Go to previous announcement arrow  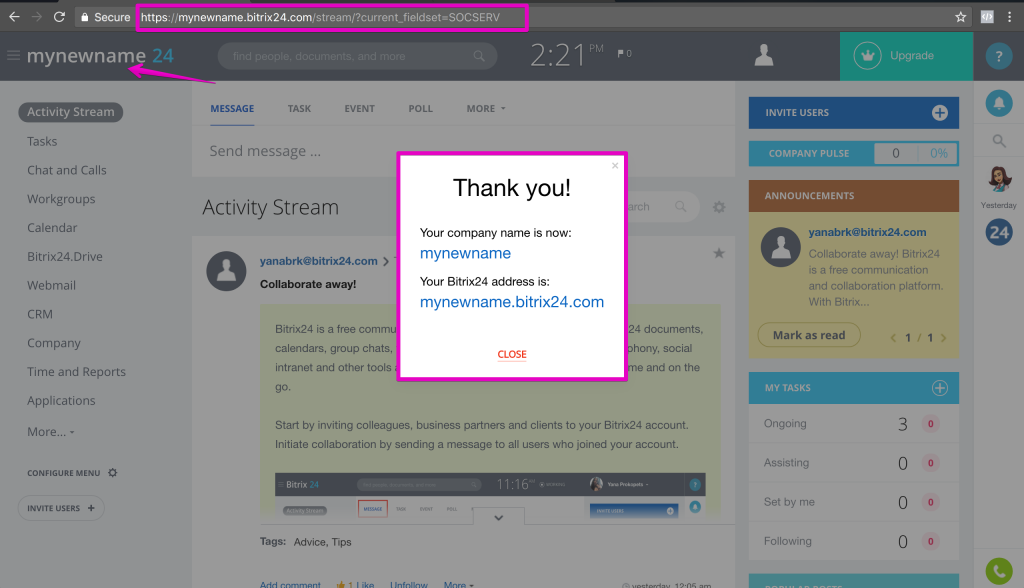pos(893,338)
